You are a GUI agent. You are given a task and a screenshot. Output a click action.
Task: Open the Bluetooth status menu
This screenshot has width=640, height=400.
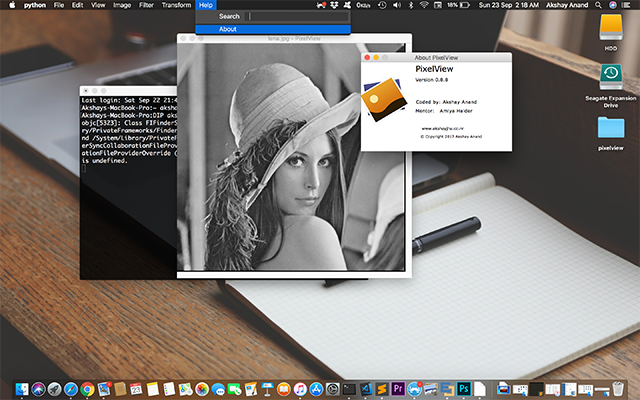411,5
